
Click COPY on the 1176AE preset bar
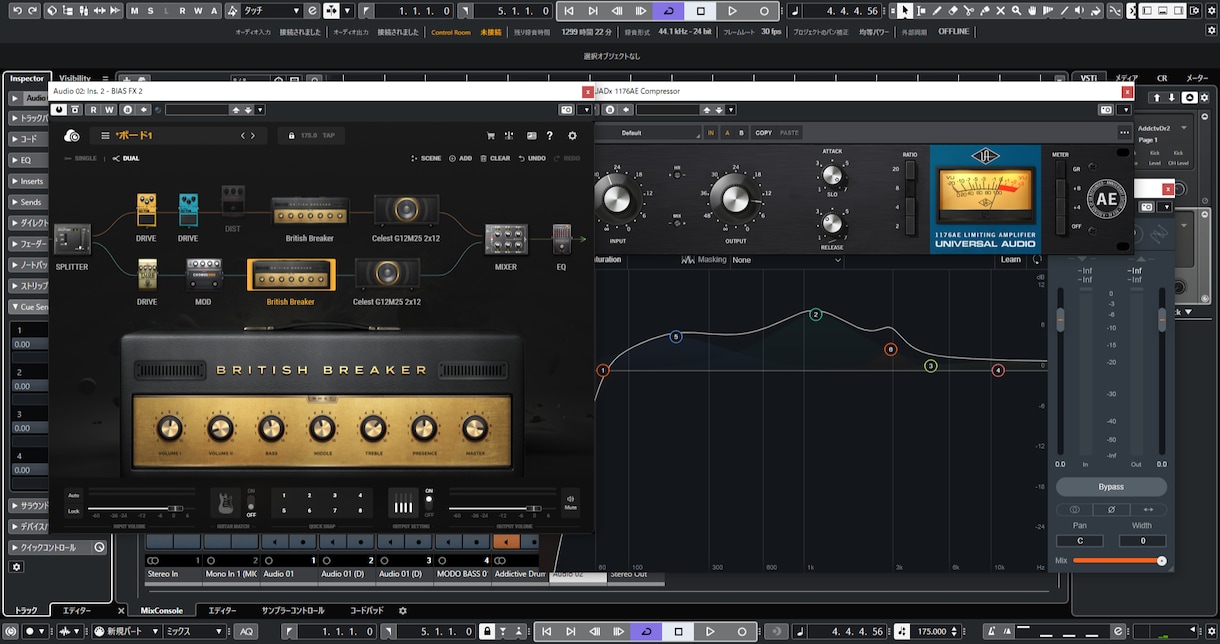coord(764,133)
